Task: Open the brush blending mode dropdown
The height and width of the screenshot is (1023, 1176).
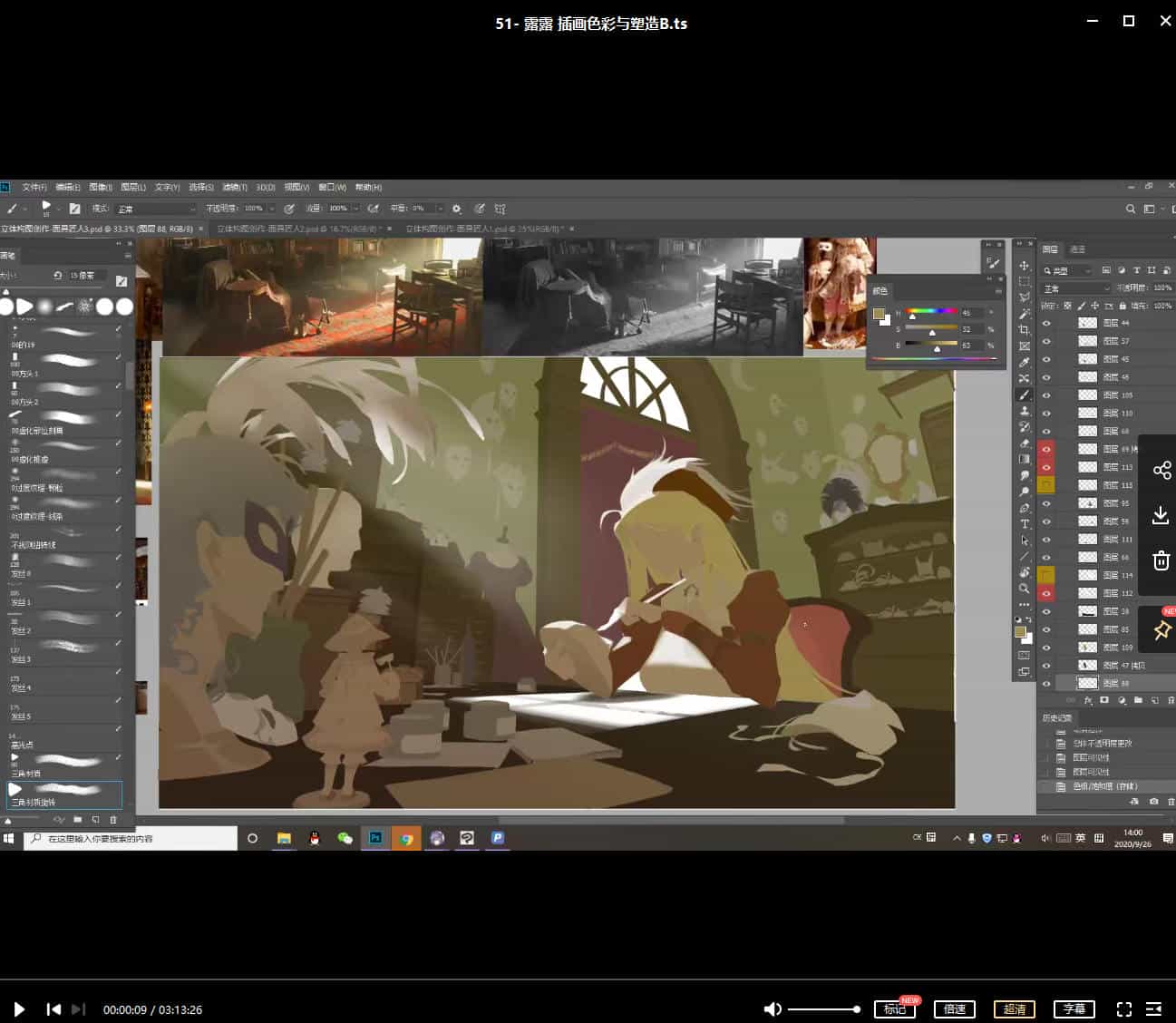Action: [156, 209]
